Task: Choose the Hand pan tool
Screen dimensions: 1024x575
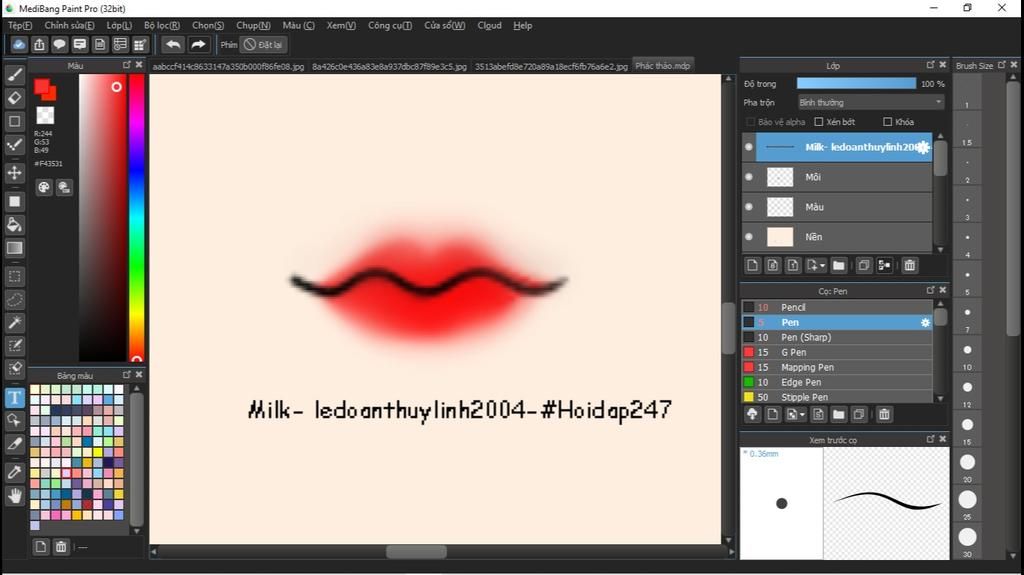Action: pyautogui.click(x=14, y=495)
